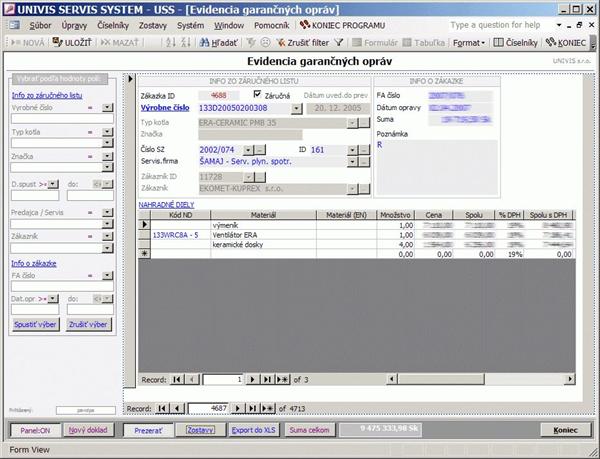Click the spare-parts scrollbar right arrow
Screen dimensions: 600x459
pyautogui.click(x=570, y=379)
